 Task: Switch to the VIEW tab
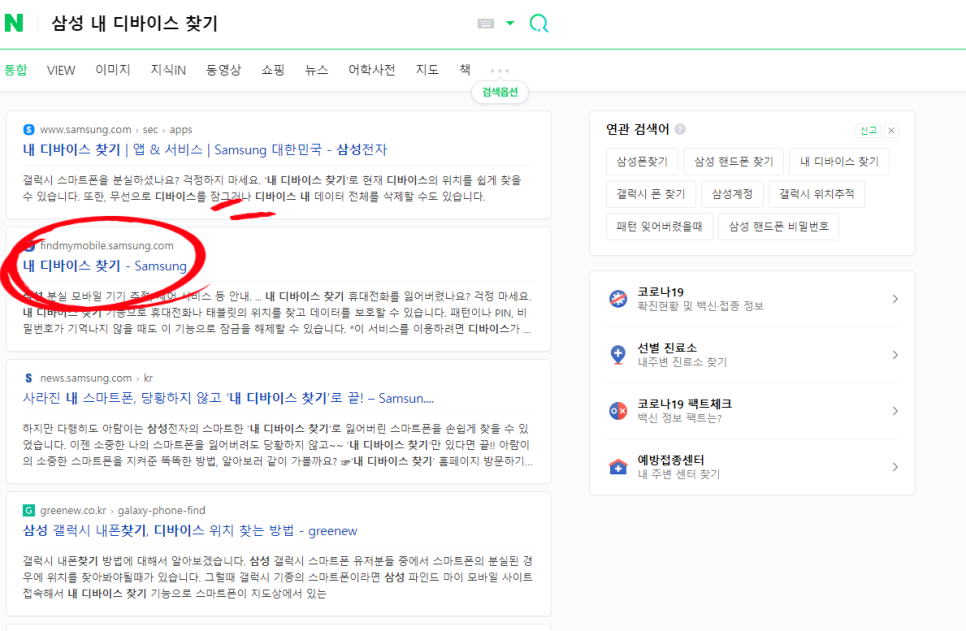coord(61,70)
